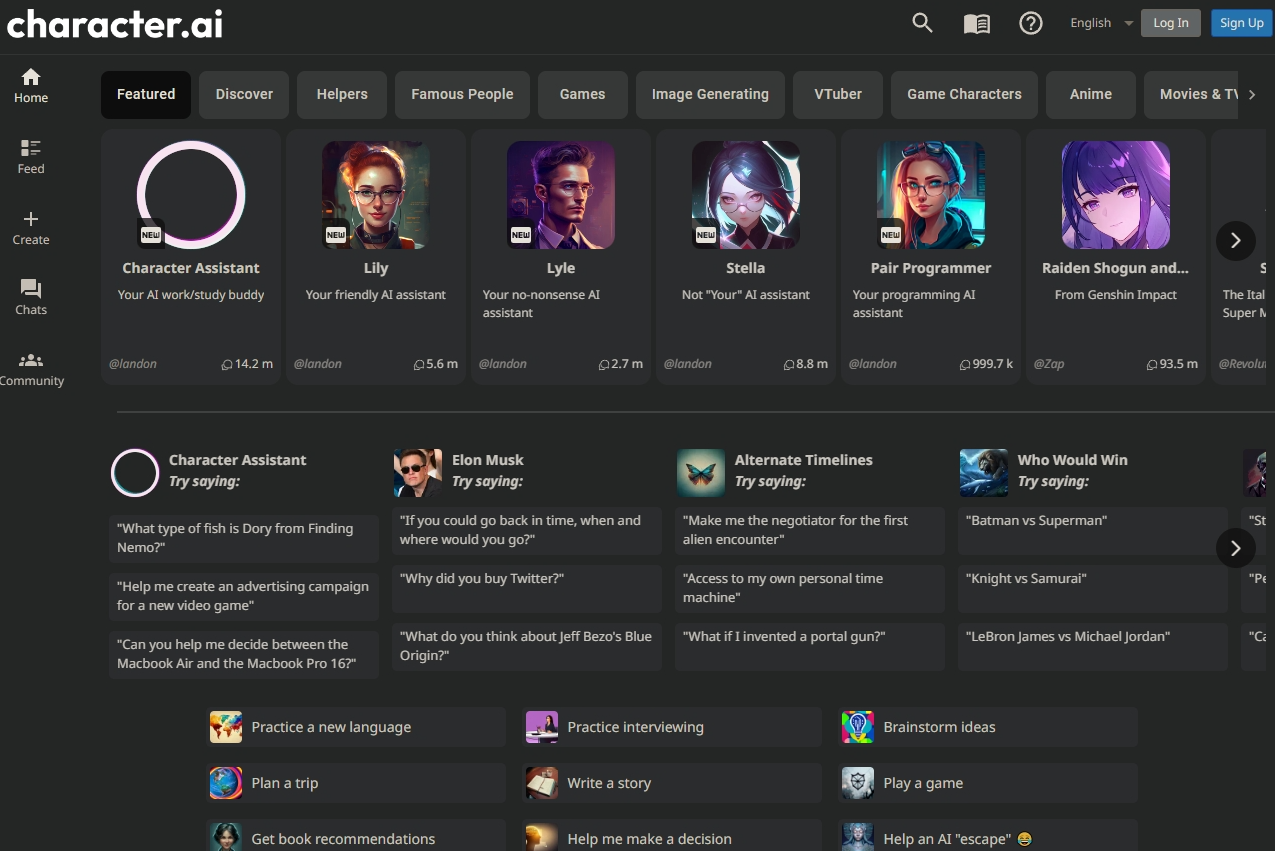The height and width of the screenshot is (851, 1275).
Task: Open the Character Assistant featured card
Action: 191,256
